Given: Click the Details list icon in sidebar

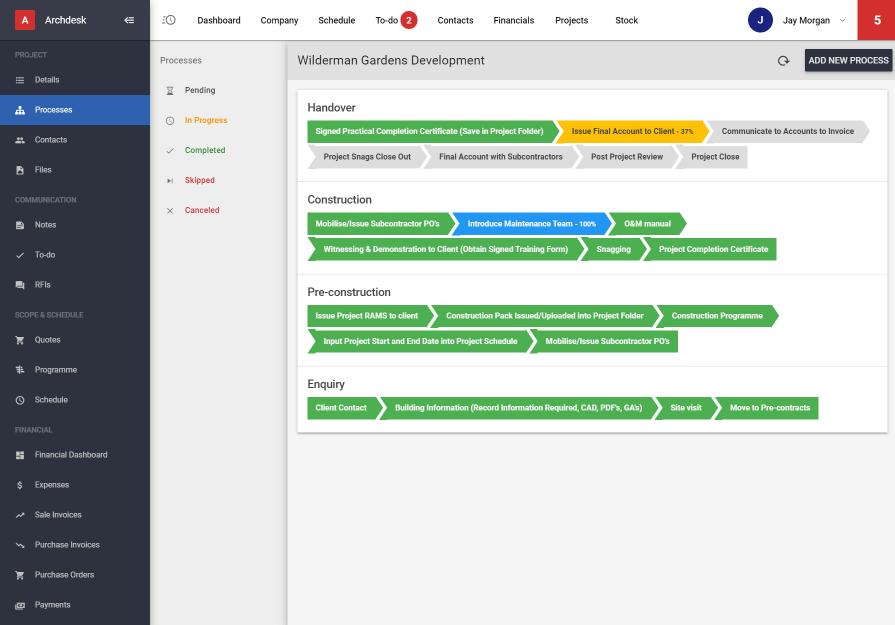Looking at the screenshot, I should coord(20,80).
